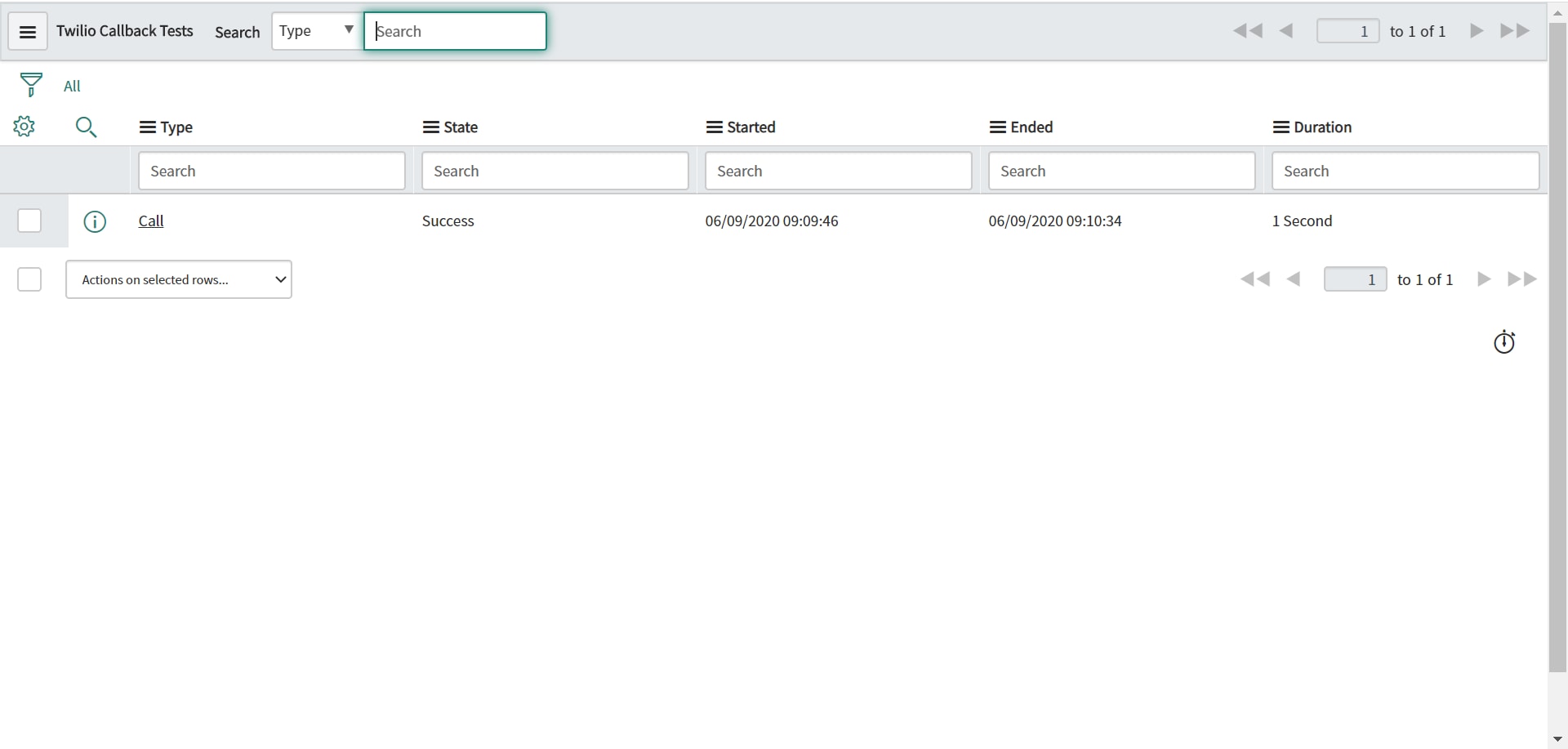Toggle column search magnifier icon
The image size is (1568, 749).
[x=86, y=127]
